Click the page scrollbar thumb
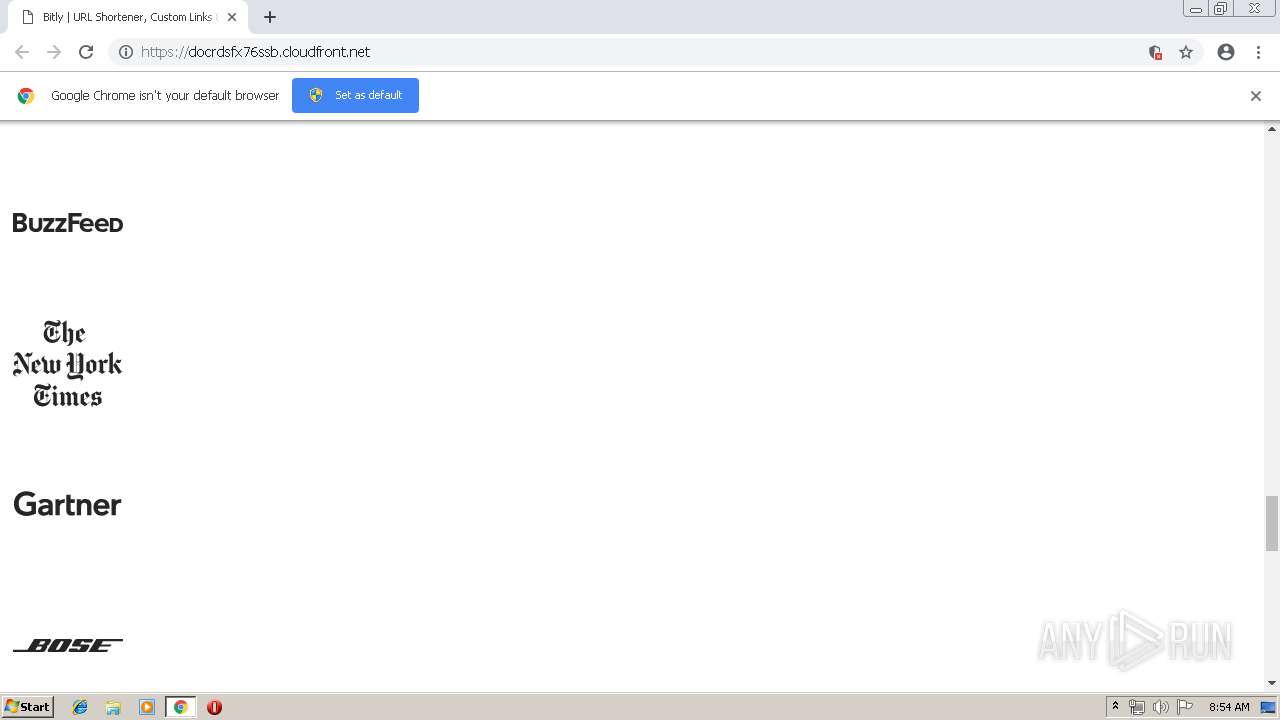This screenshot has width=1280, height=720. point(1272,523)
